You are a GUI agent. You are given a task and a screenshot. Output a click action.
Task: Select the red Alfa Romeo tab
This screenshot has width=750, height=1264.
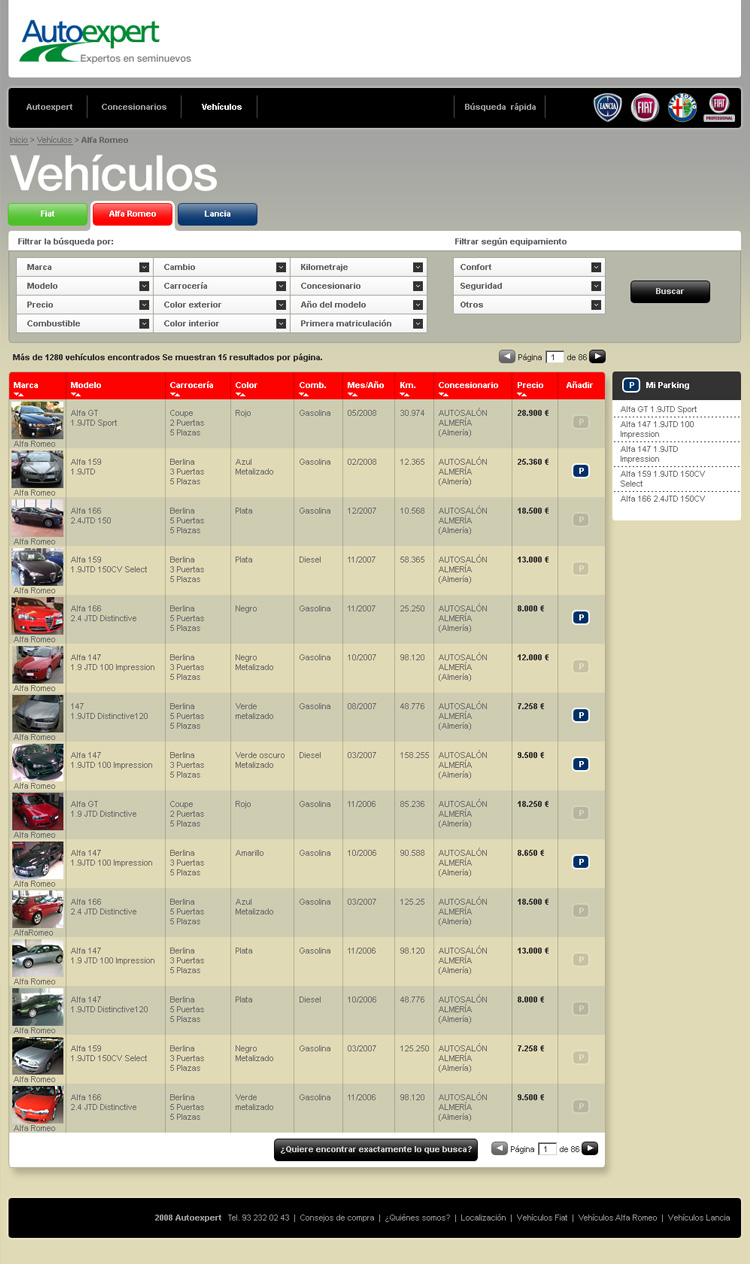pyautogui.click(x=133, y=214)
